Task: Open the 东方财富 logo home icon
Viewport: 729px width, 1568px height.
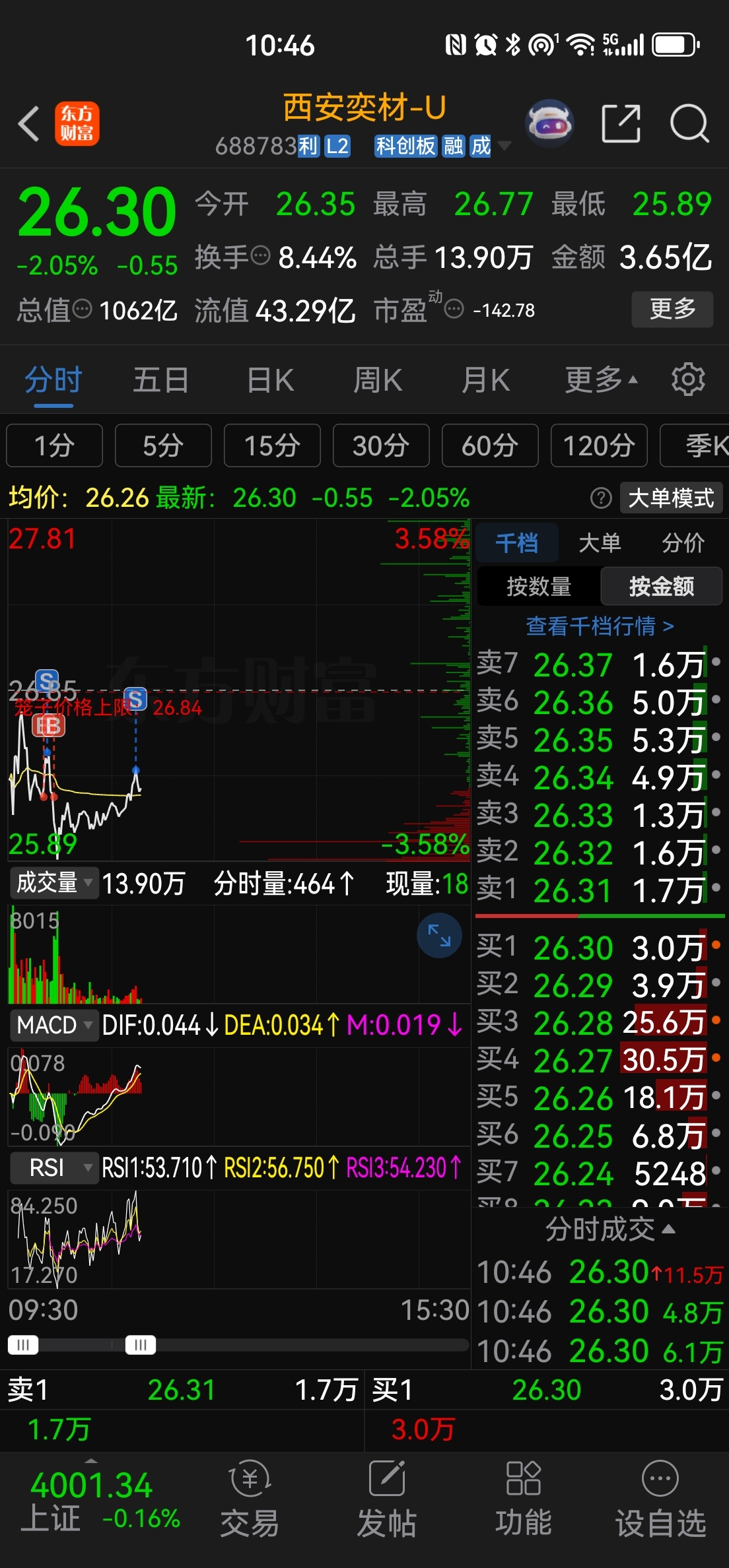Action: (x=77, y=123)
